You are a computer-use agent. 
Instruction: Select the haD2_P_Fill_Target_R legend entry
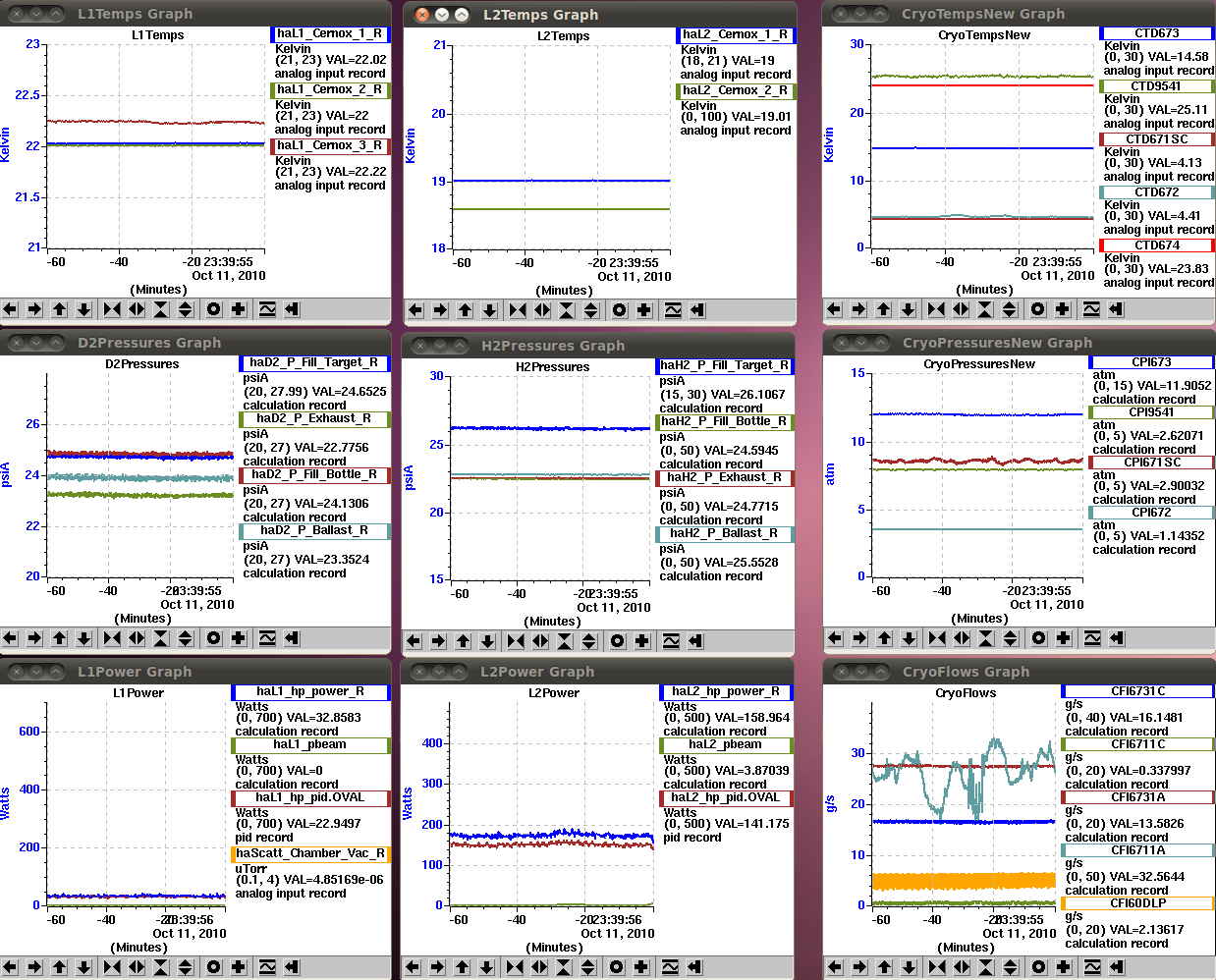tap(314, 362)
